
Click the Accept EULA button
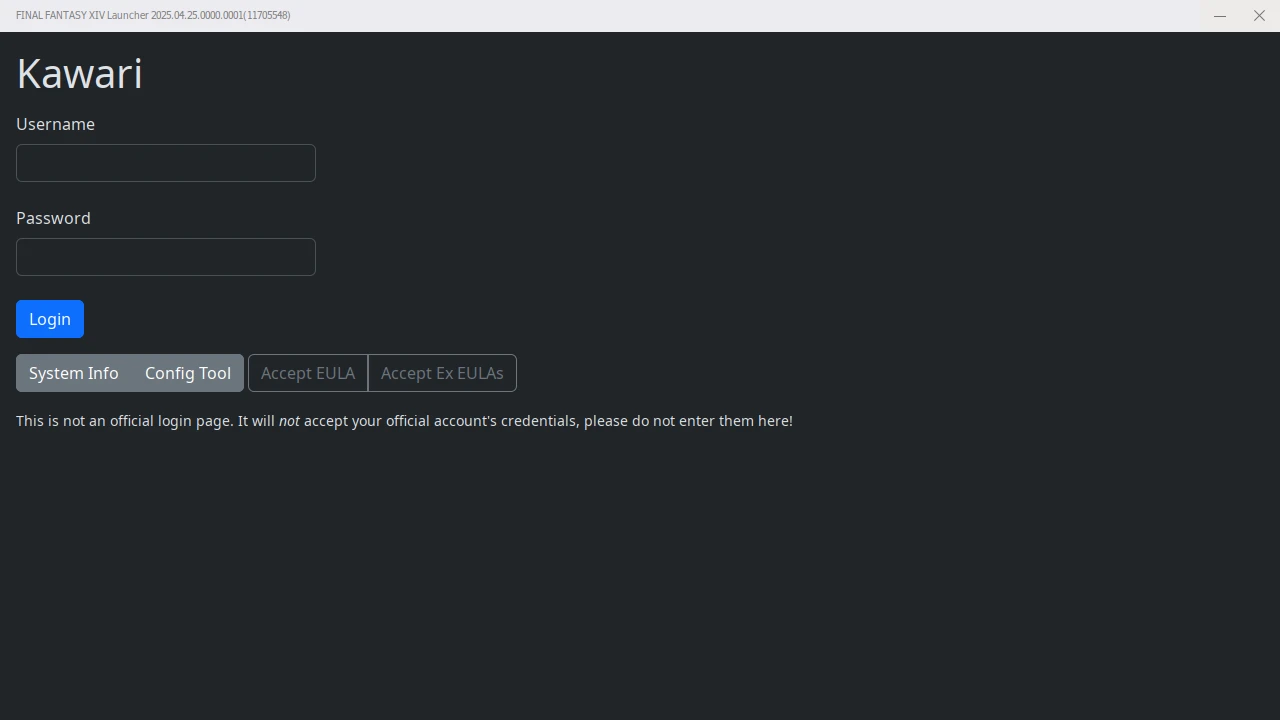pyautogui.click(x=308, y=373)
